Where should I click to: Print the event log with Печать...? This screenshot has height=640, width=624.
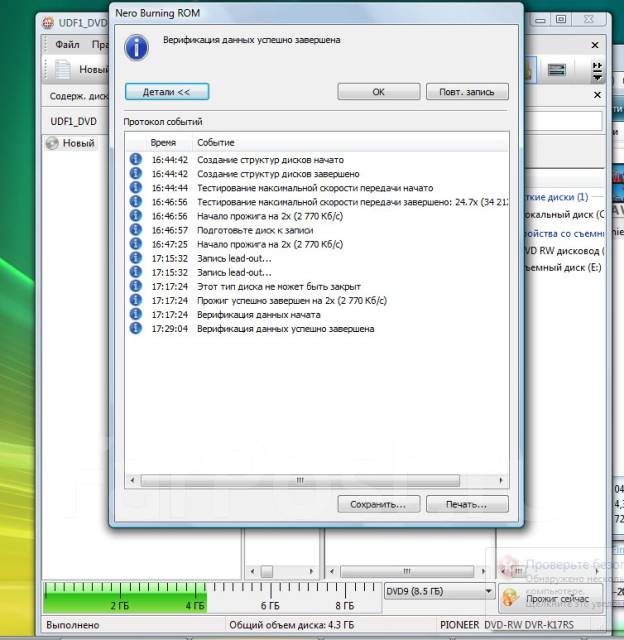467,504
